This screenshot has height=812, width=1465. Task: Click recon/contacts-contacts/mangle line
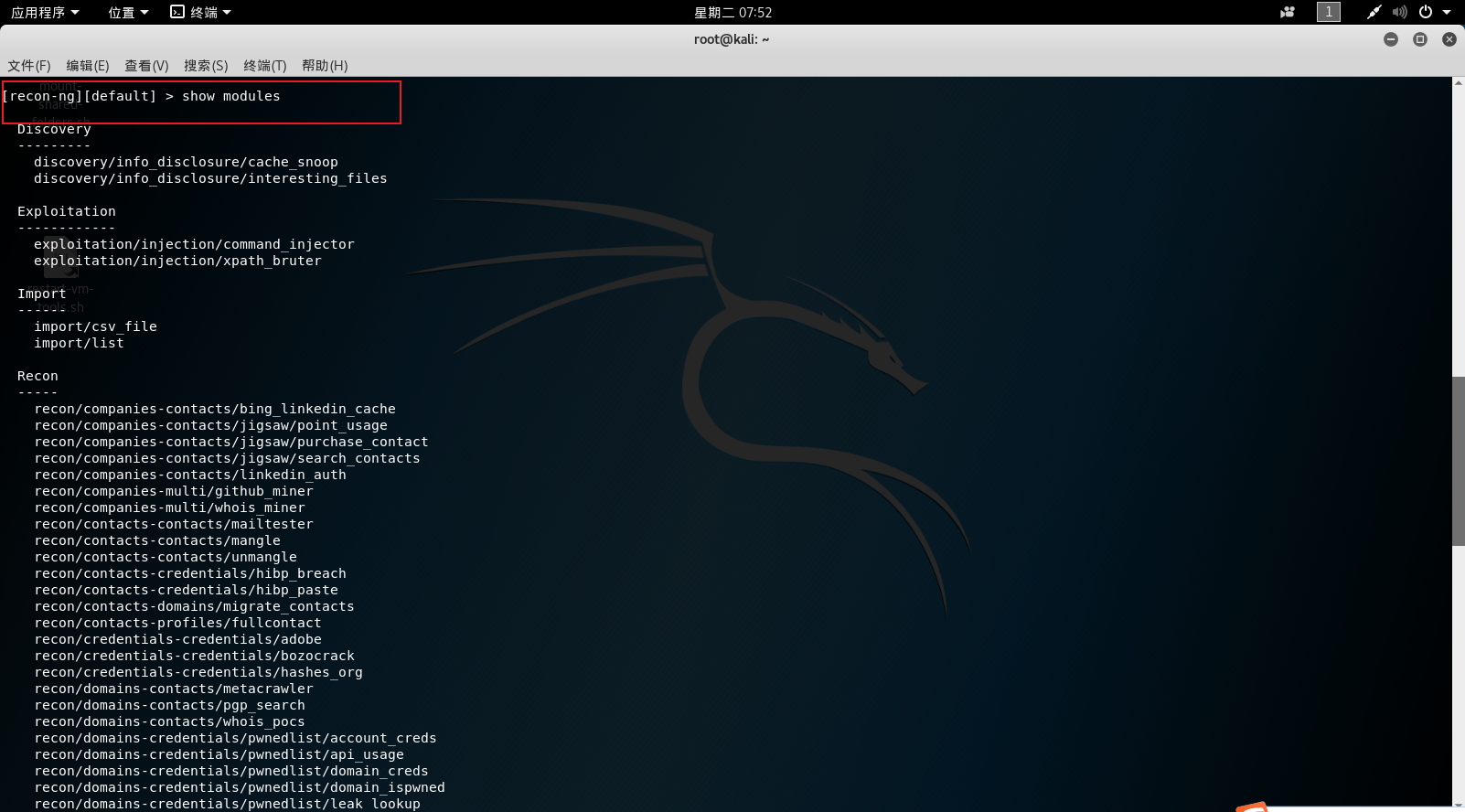(157, 540)
